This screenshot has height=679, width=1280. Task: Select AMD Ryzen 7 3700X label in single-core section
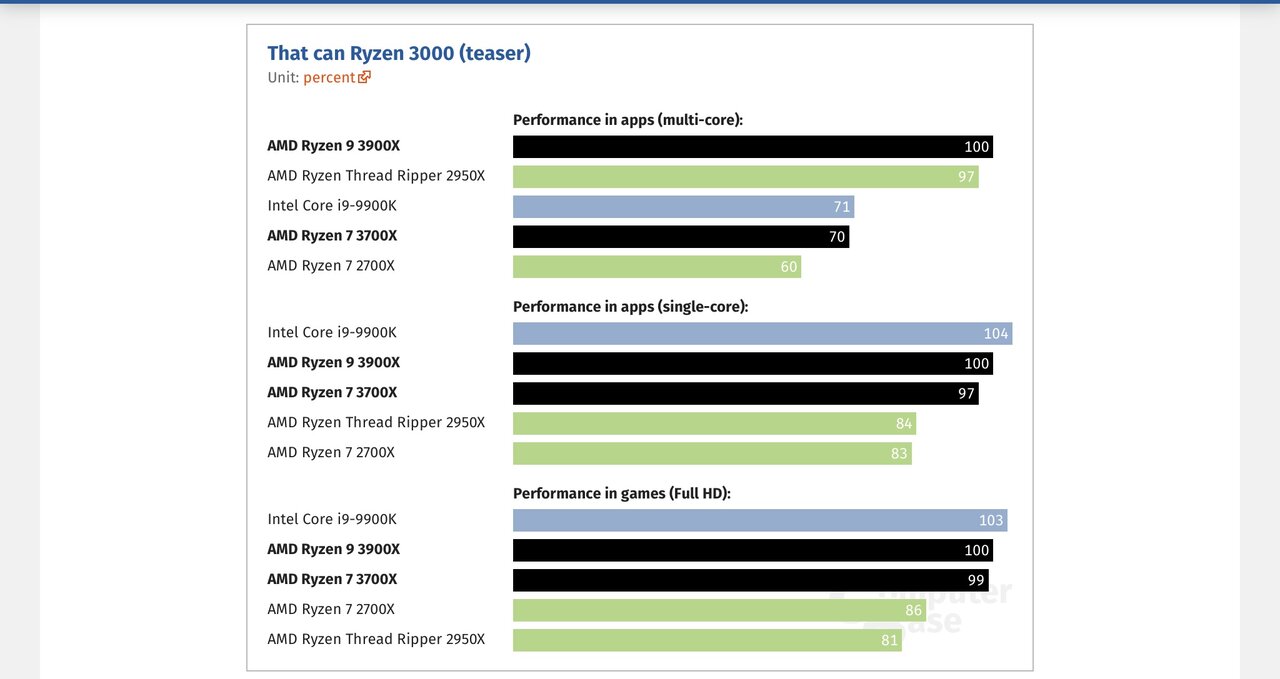pos(332,393)
